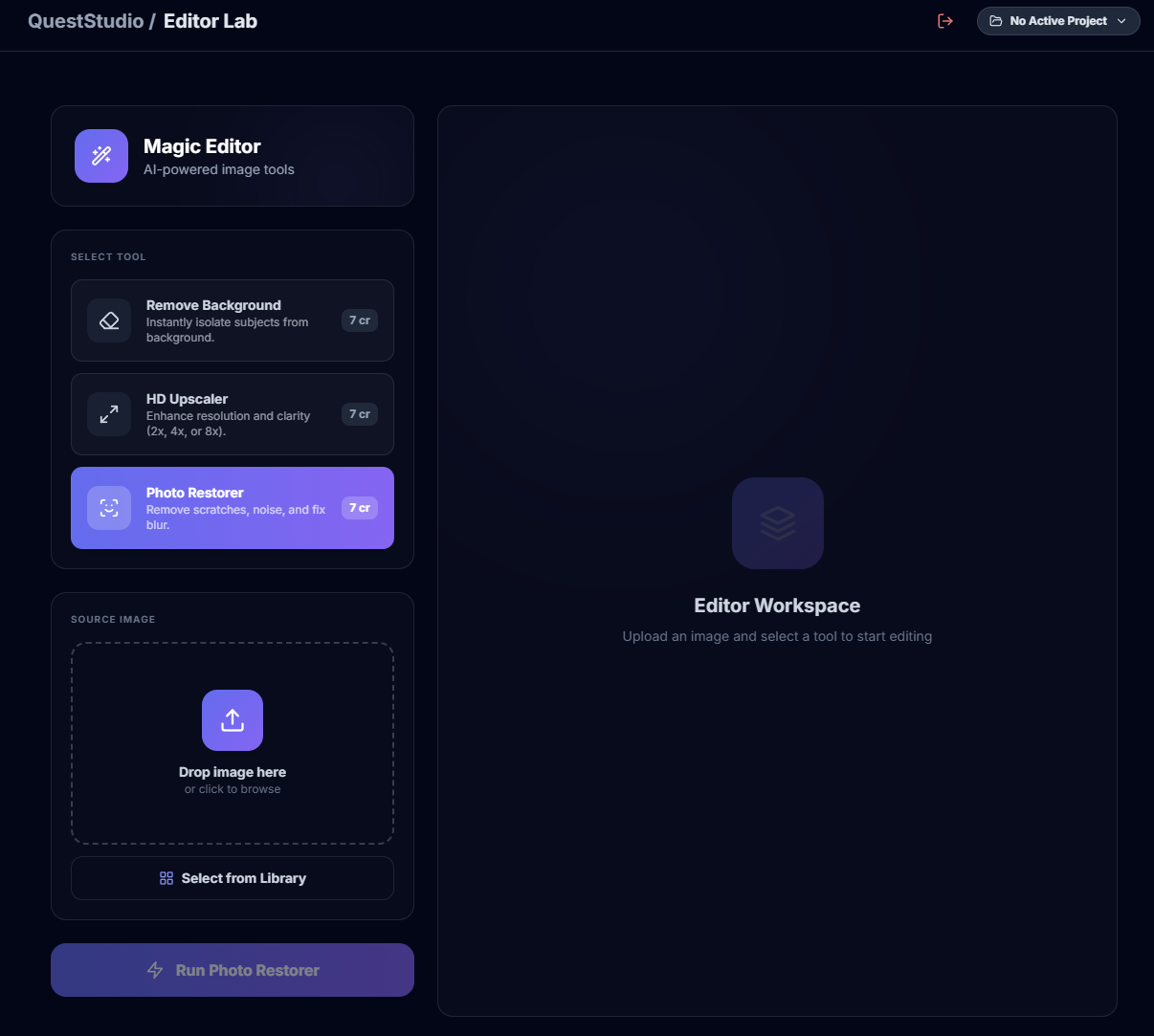Open the No Active Project dropdown
This screenshot has height=1036, width=1154.
[x=1057, y=21]
